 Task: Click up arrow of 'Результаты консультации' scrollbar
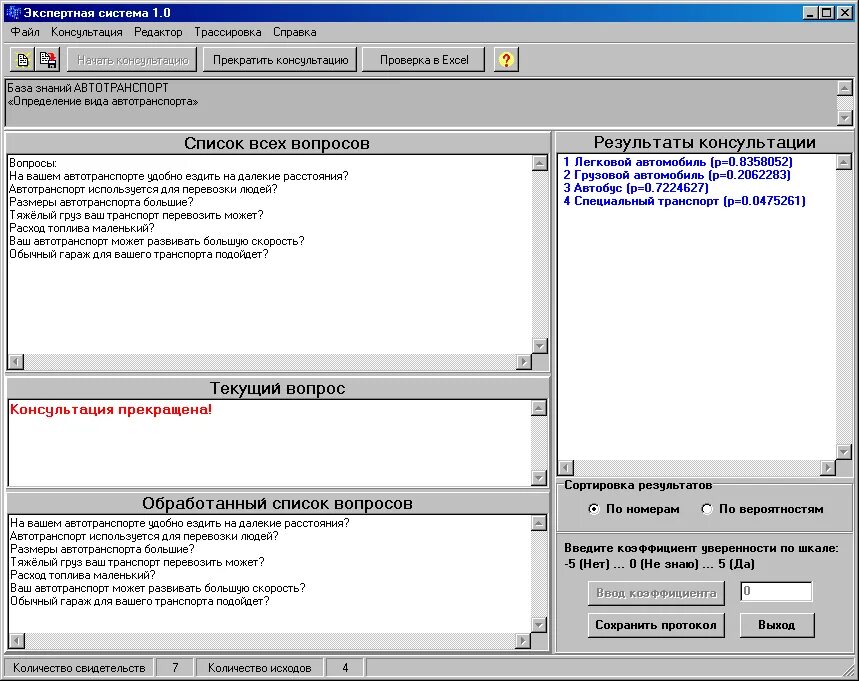[844, 162]
